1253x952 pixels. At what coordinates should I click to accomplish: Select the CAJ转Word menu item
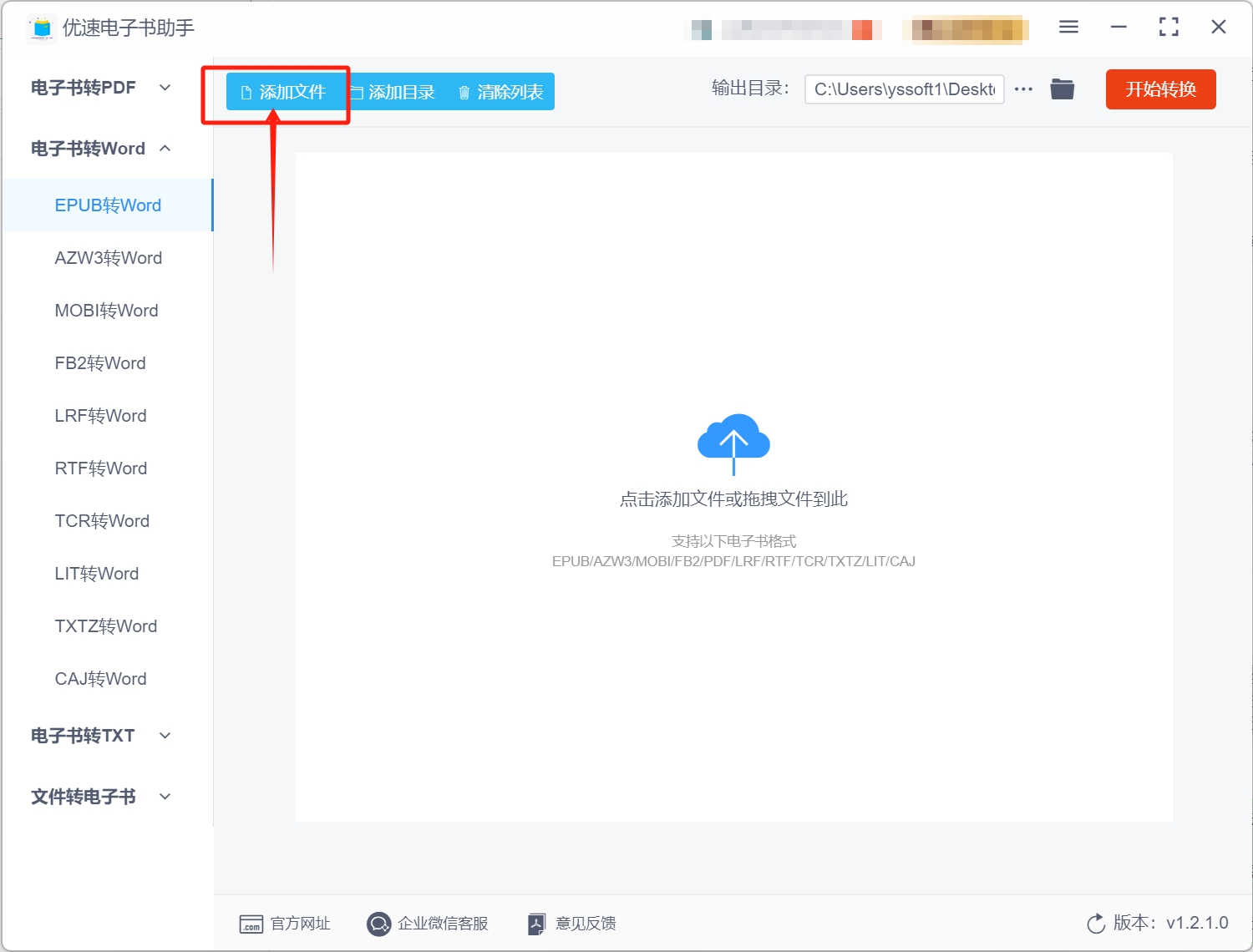click(x=108, y=679)
